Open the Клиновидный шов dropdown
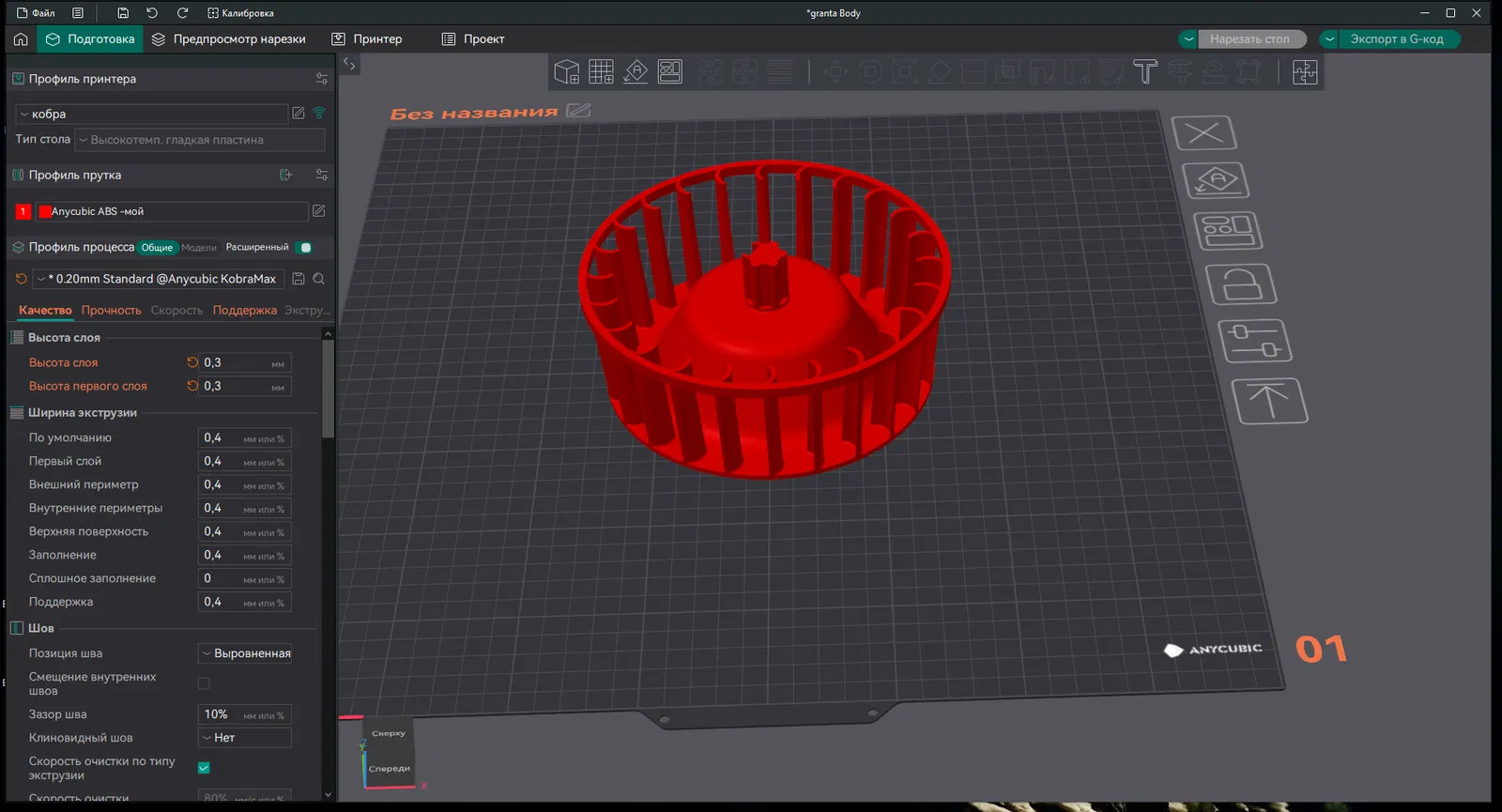The height and width of the screenshot is (812, 1502). pos(245,738)
